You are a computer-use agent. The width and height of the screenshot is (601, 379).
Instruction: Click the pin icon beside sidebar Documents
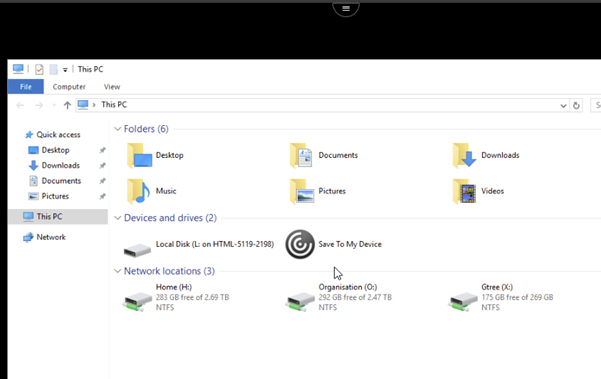tap(102, 181)
